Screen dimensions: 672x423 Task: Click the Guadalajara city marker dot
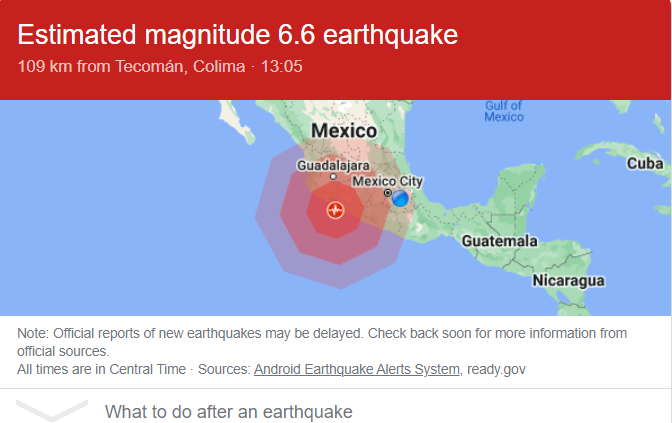point(334,177)
